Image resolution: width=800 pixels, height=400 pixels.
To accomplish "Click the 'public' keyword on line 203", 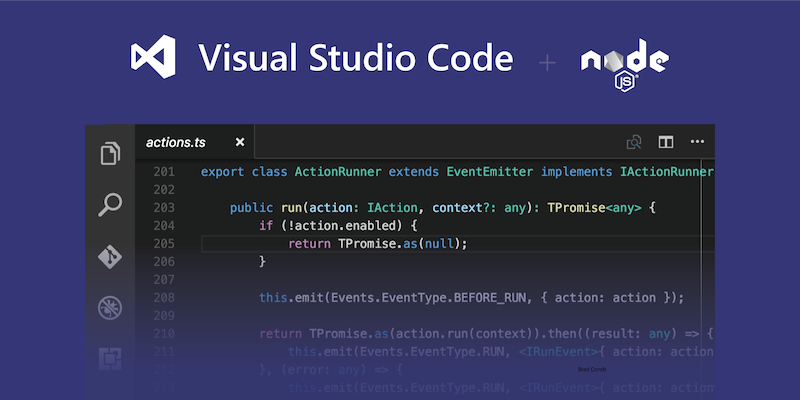I will pos(252,208).
